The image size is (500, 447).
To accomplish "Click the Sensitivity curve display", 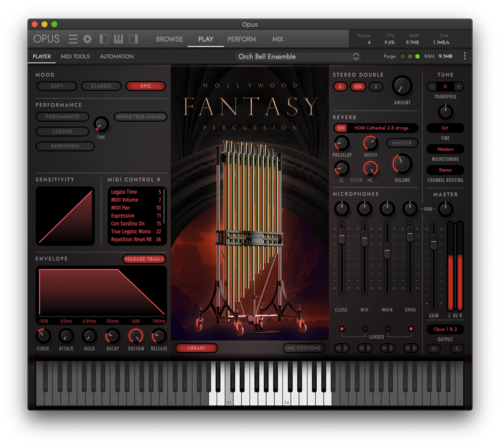I will click(65, 216).
